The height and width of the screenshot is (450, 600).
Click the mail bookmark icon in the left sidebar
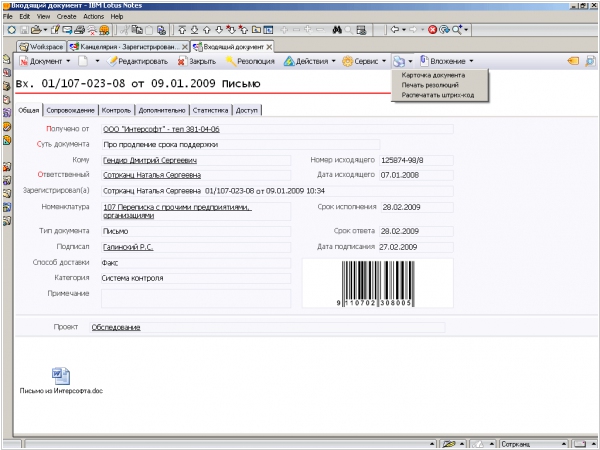tap(7, 59)
